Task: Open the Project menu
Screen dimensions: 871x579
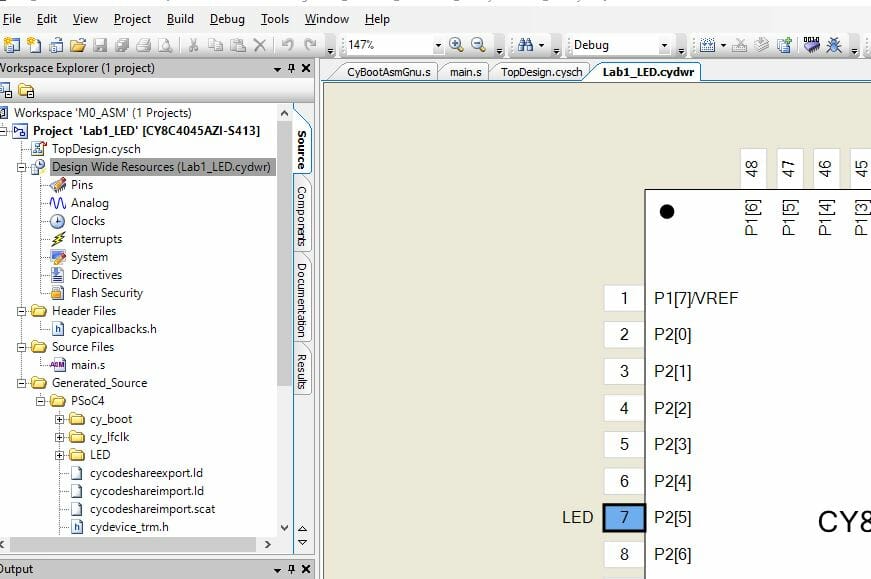Action: coord(132,19)
